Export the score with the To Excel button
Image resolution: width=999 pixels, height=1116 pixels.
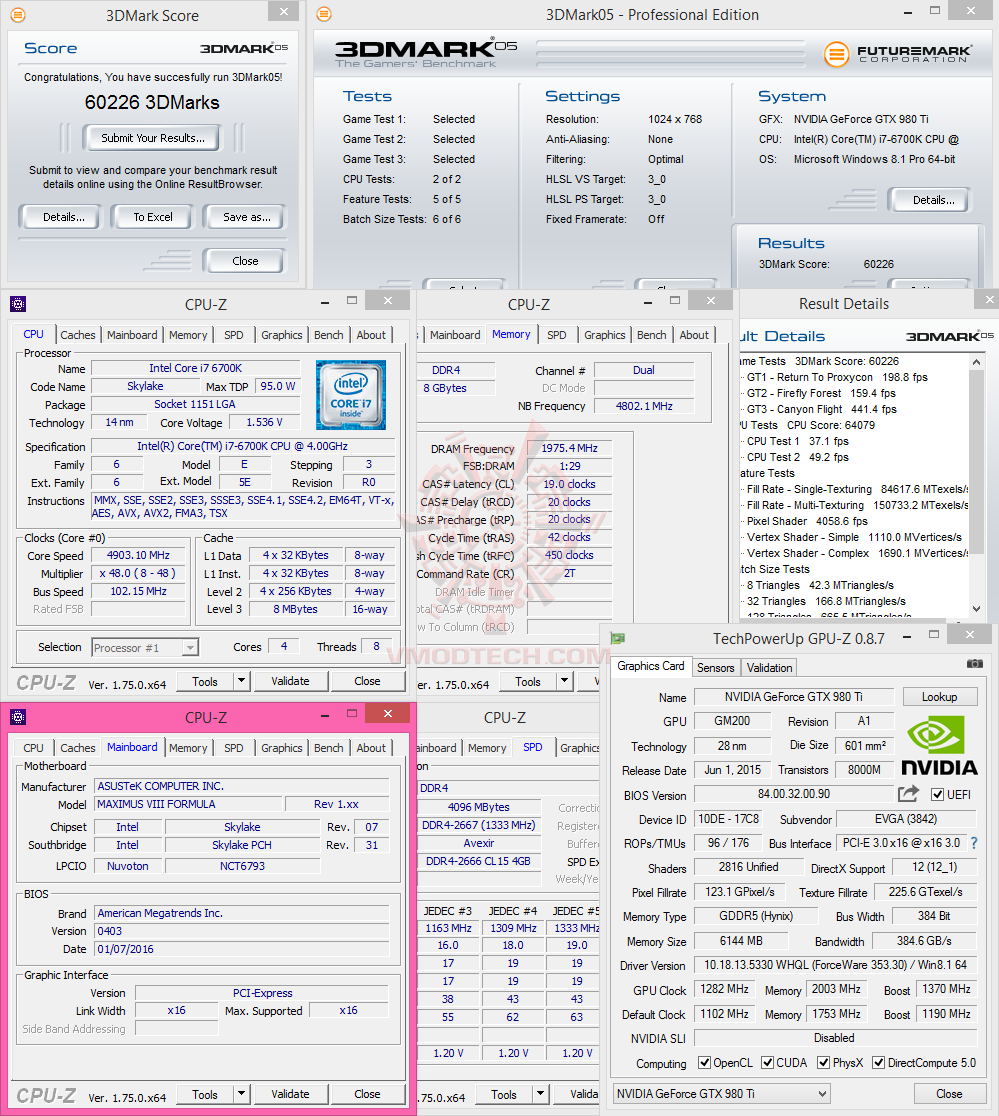(x=153, y=217)
